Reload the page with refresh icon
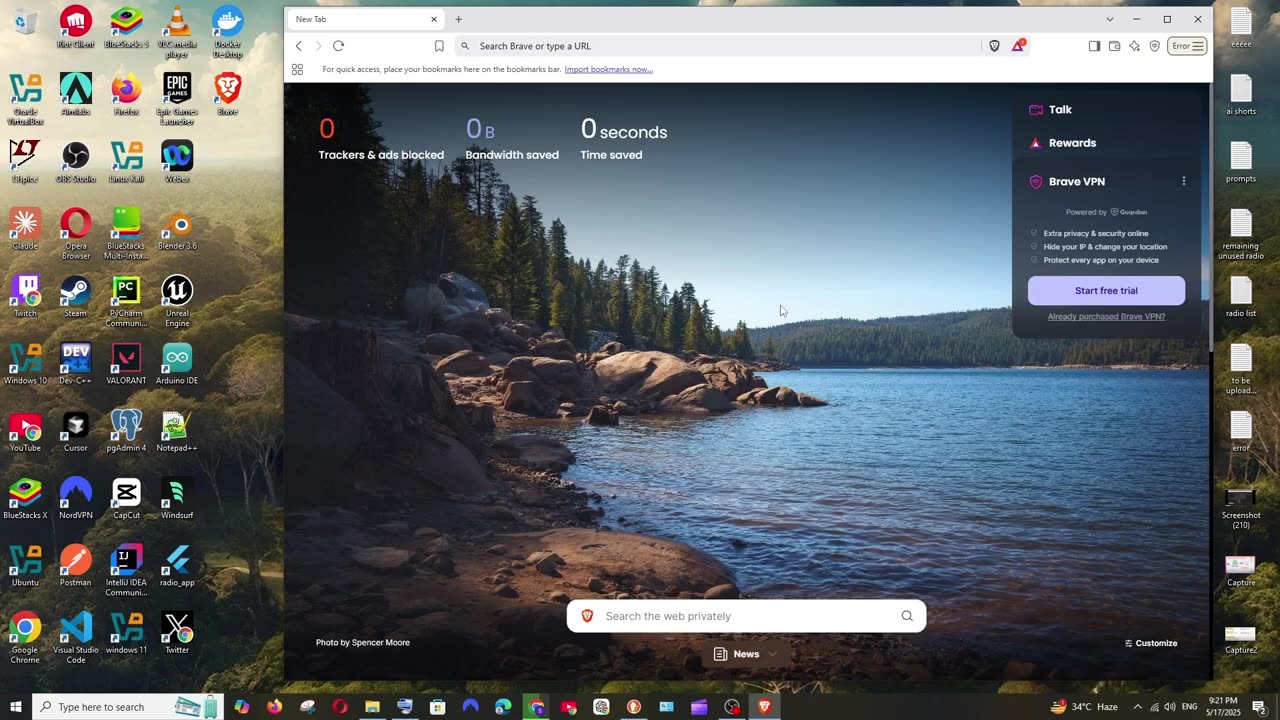The width and height of the screenshot is (1280, 720). [x=338, y=46]
